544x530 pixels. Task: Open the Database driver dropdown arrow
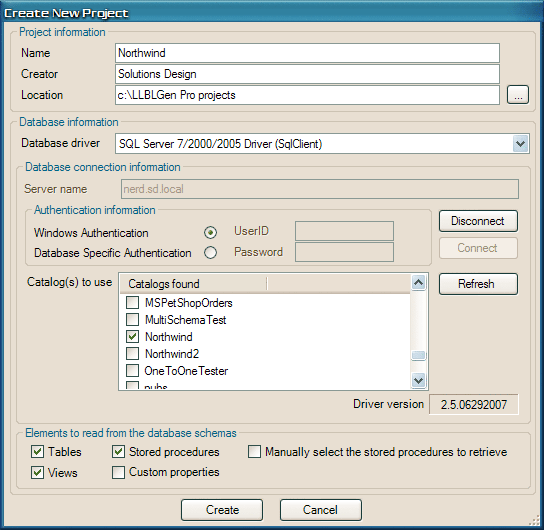[520, 144]
